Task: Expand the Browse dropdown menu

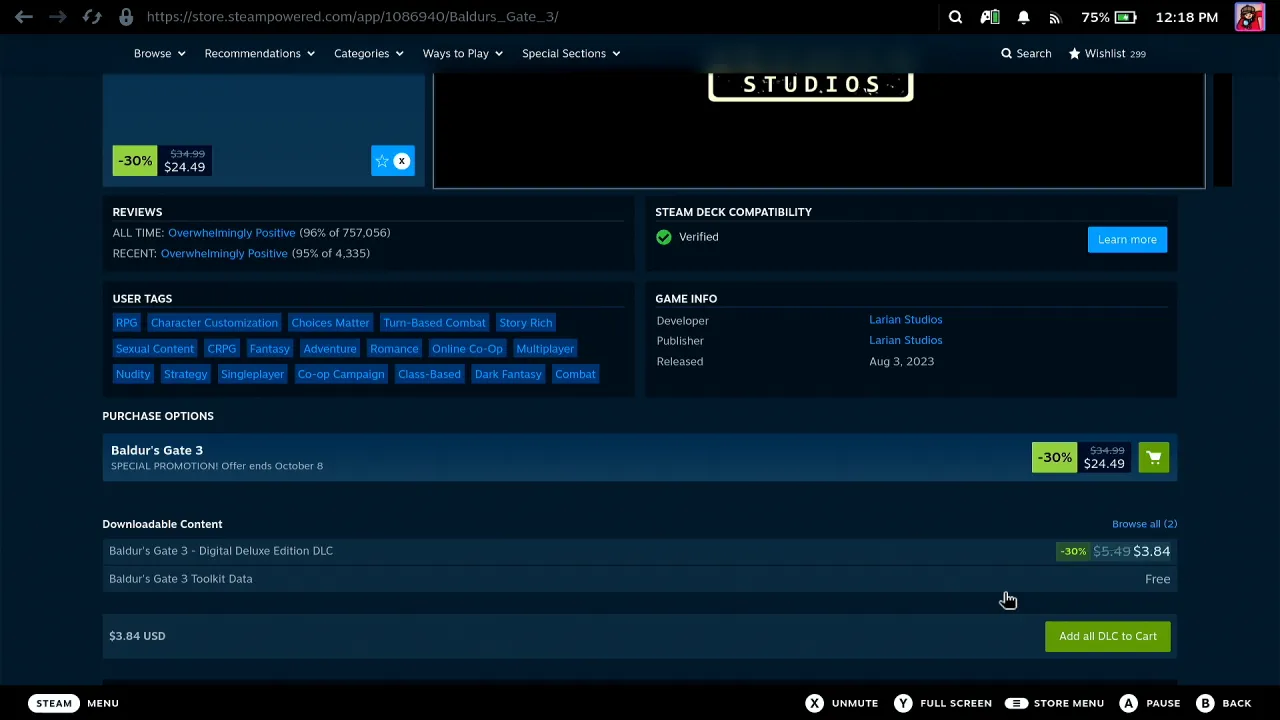Action: (x=159, y=54)
